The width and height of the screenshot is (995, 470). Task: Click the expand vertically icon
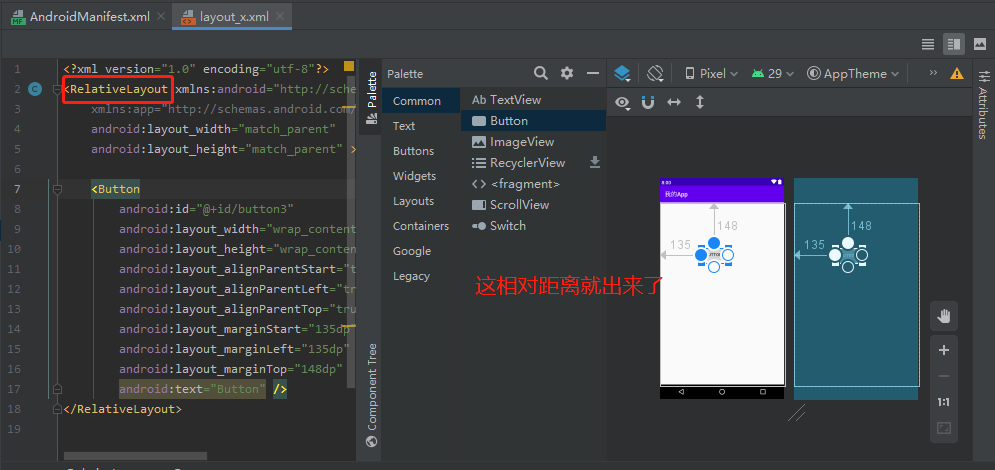tap(700, 102)
